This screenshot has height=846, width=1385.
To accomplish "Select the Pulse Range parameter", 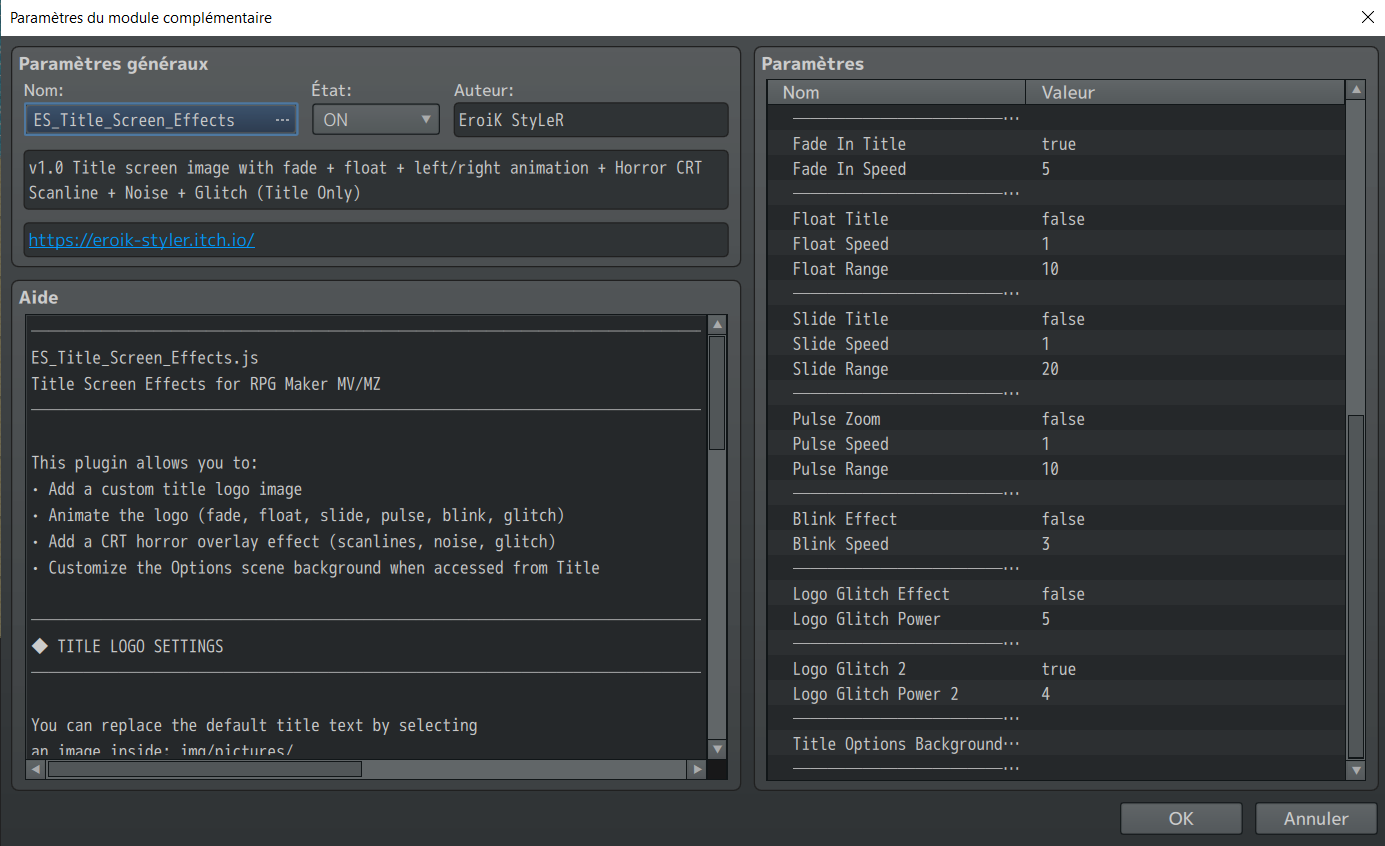I will [x=1056, y=469].
